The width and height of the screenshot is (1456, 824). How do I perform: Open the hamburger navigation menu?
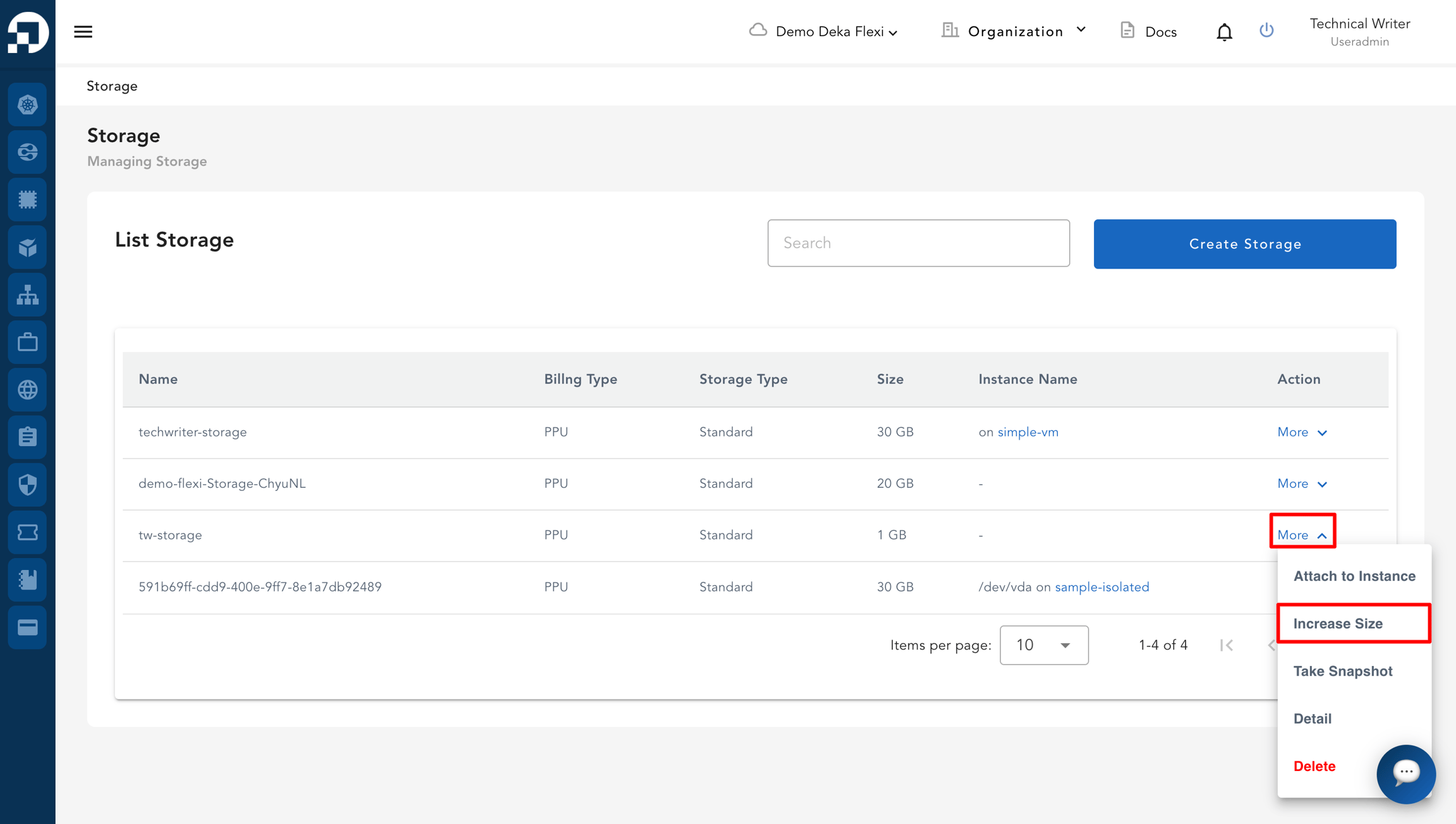(x=83, y=32)
